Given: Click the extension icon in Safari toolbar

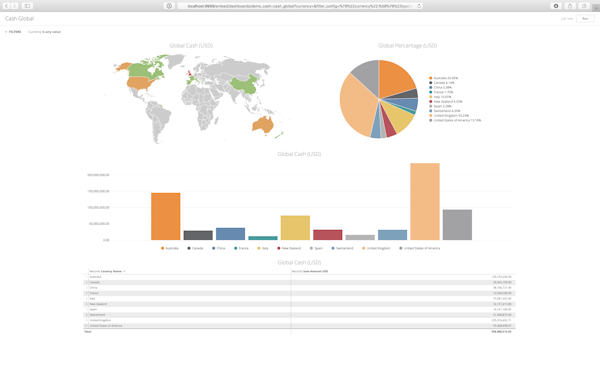Looking at the screenshot, I should 556,6.
